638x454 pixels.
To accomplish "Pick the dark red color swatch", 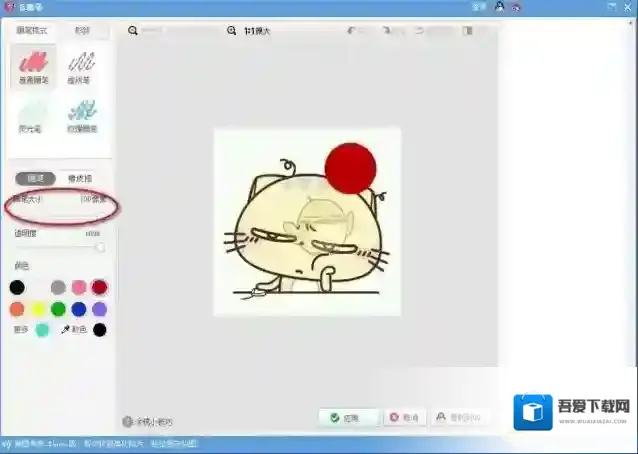I will tap(99, 287).
